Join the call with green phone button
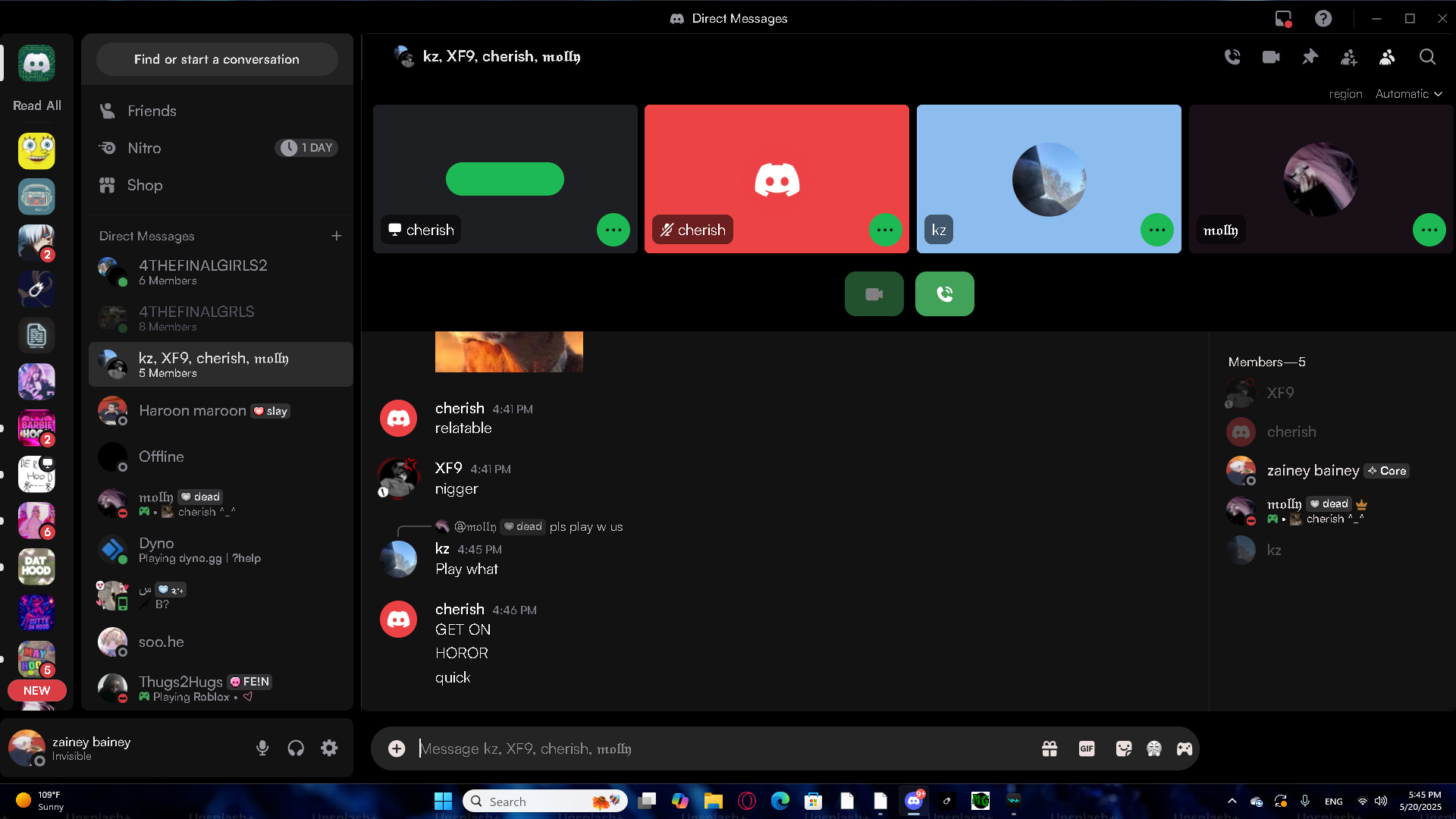 coord(944,293)
